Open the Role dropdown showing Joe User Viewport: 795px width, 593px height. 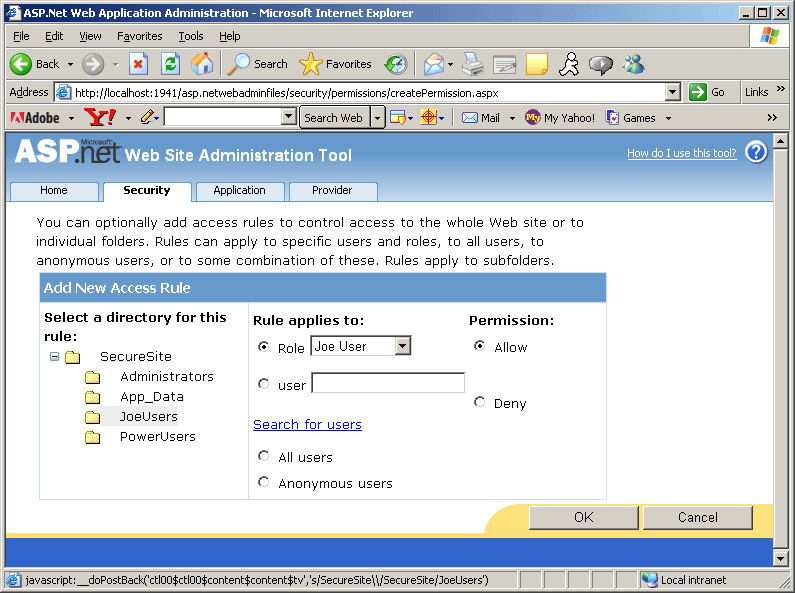tap(361, 346)
